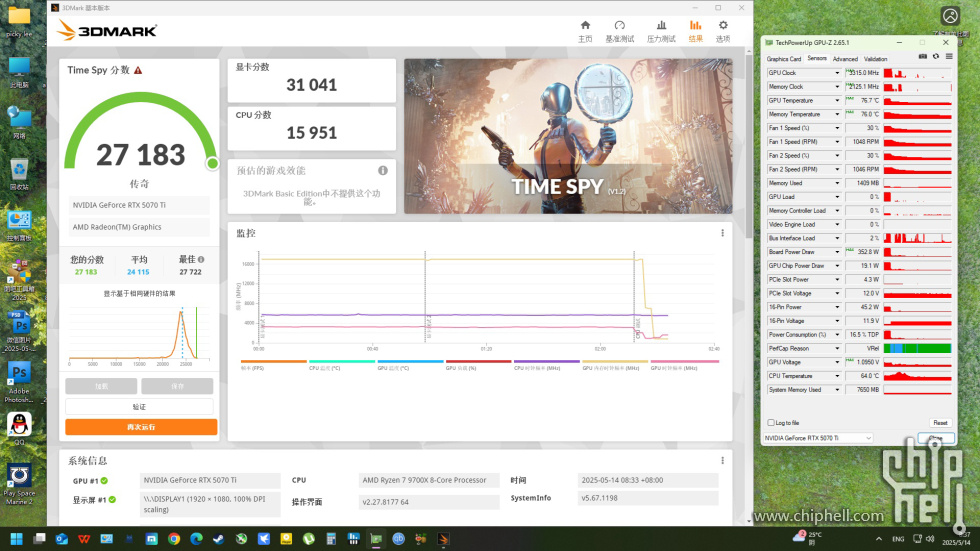Open the monitoring panel three-dot menu
The width and height of the screenshot is (980, 551).
tap(723, 233)
